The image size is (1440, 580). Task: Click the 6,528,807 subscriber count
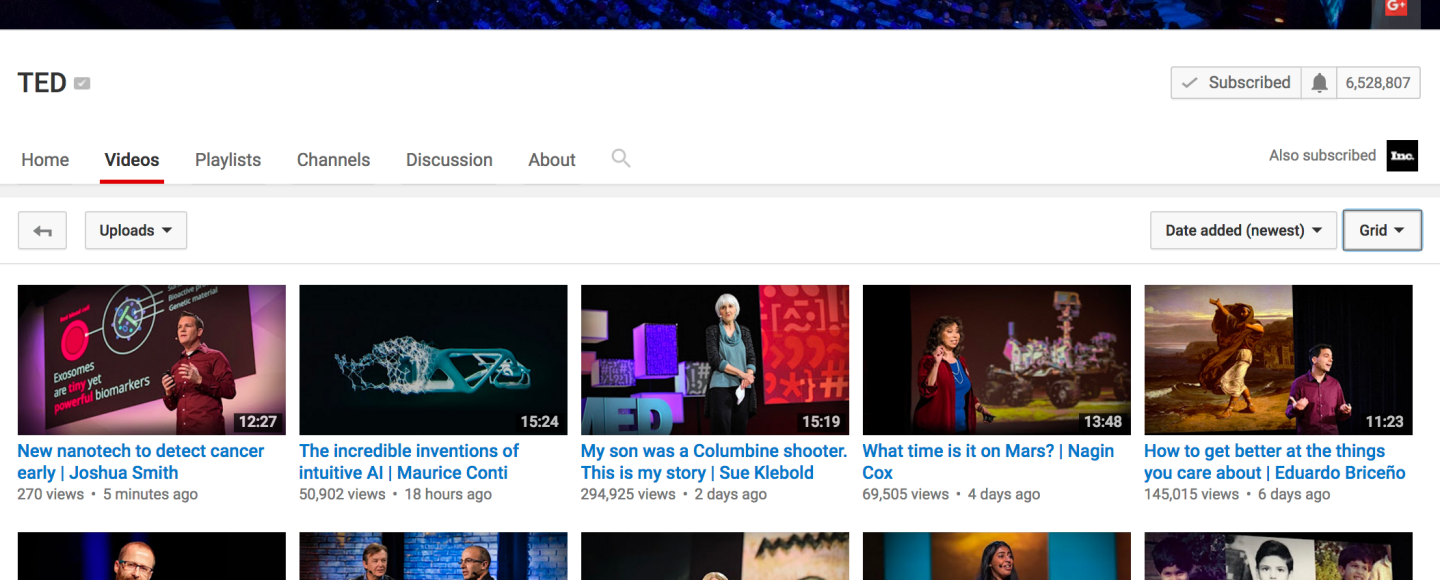coord(1378,83)
